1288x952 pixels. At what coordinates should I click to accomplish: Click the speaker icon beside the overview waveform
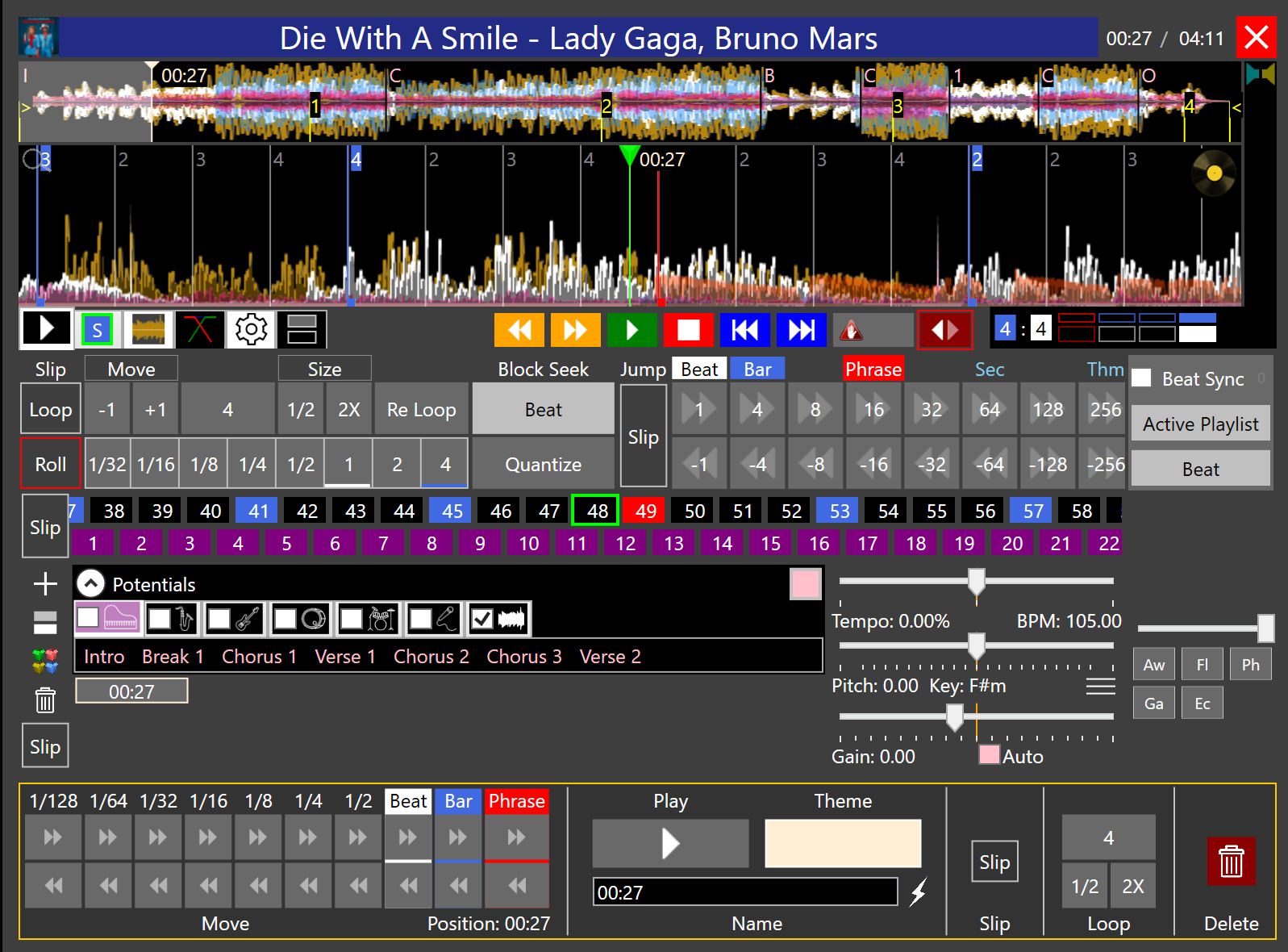1260,75
